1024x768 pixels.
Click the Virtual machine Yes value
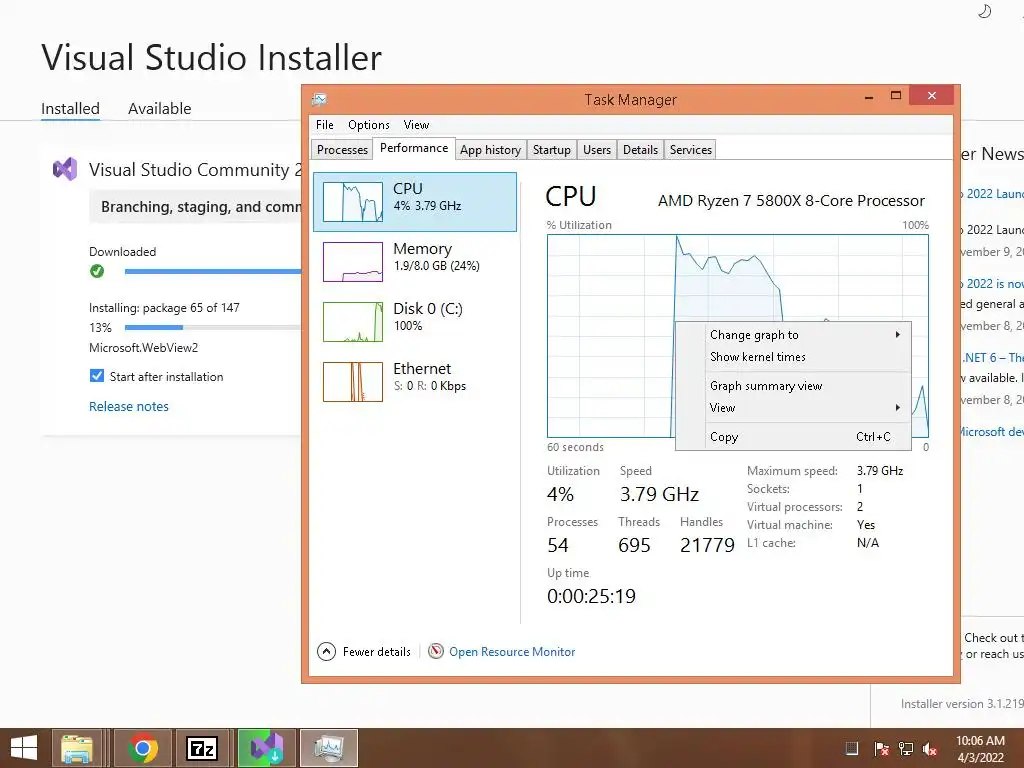(865, 524)
